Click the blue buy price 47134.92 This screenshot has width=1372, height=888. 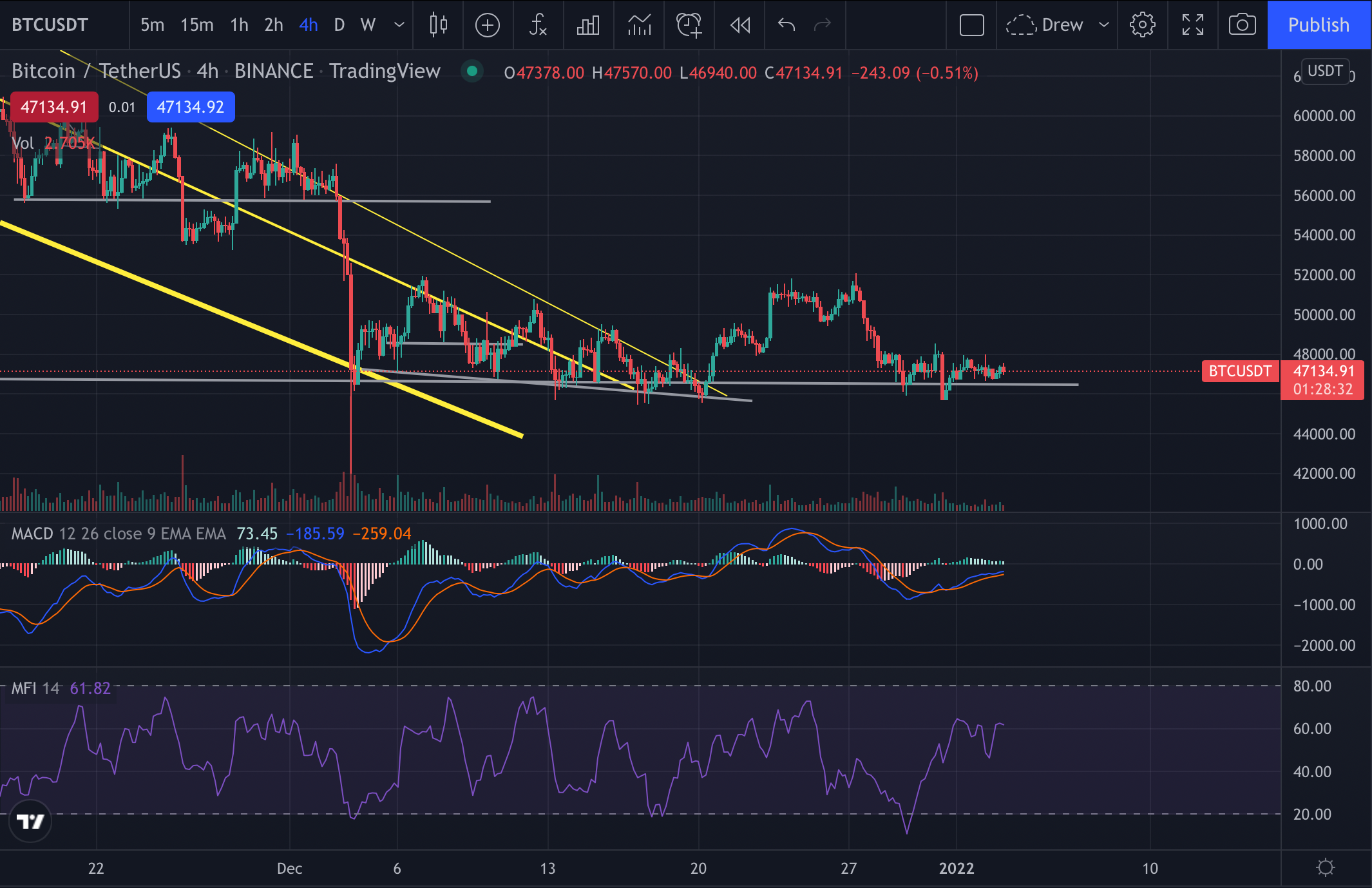pyautogui.click(x=191, y=107)
